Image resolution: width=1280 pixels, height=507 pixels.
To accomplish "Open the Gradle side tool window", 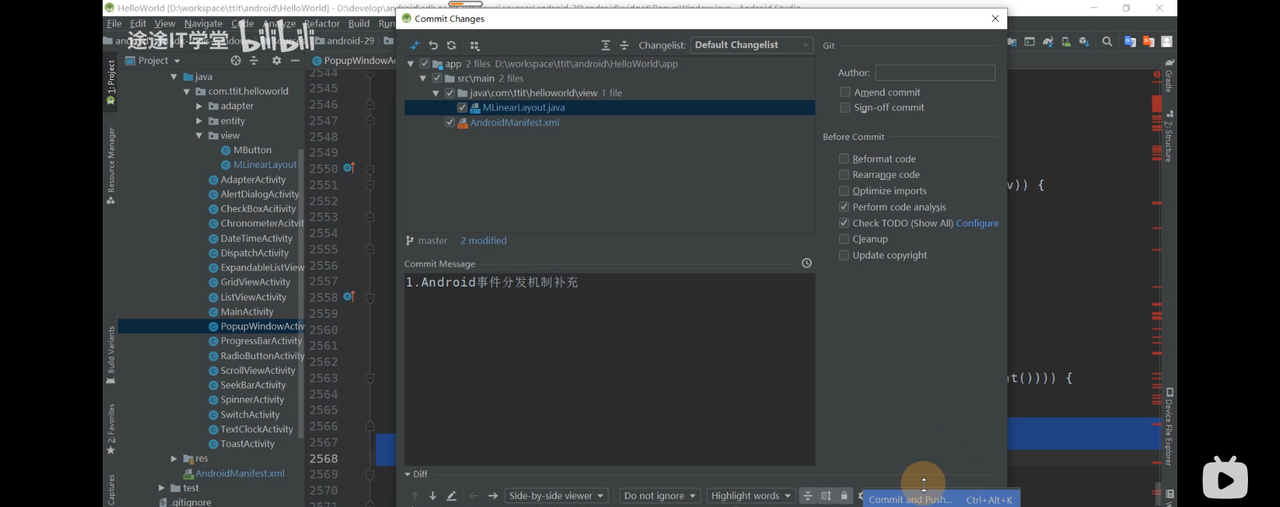I will tap(1168, 76).
